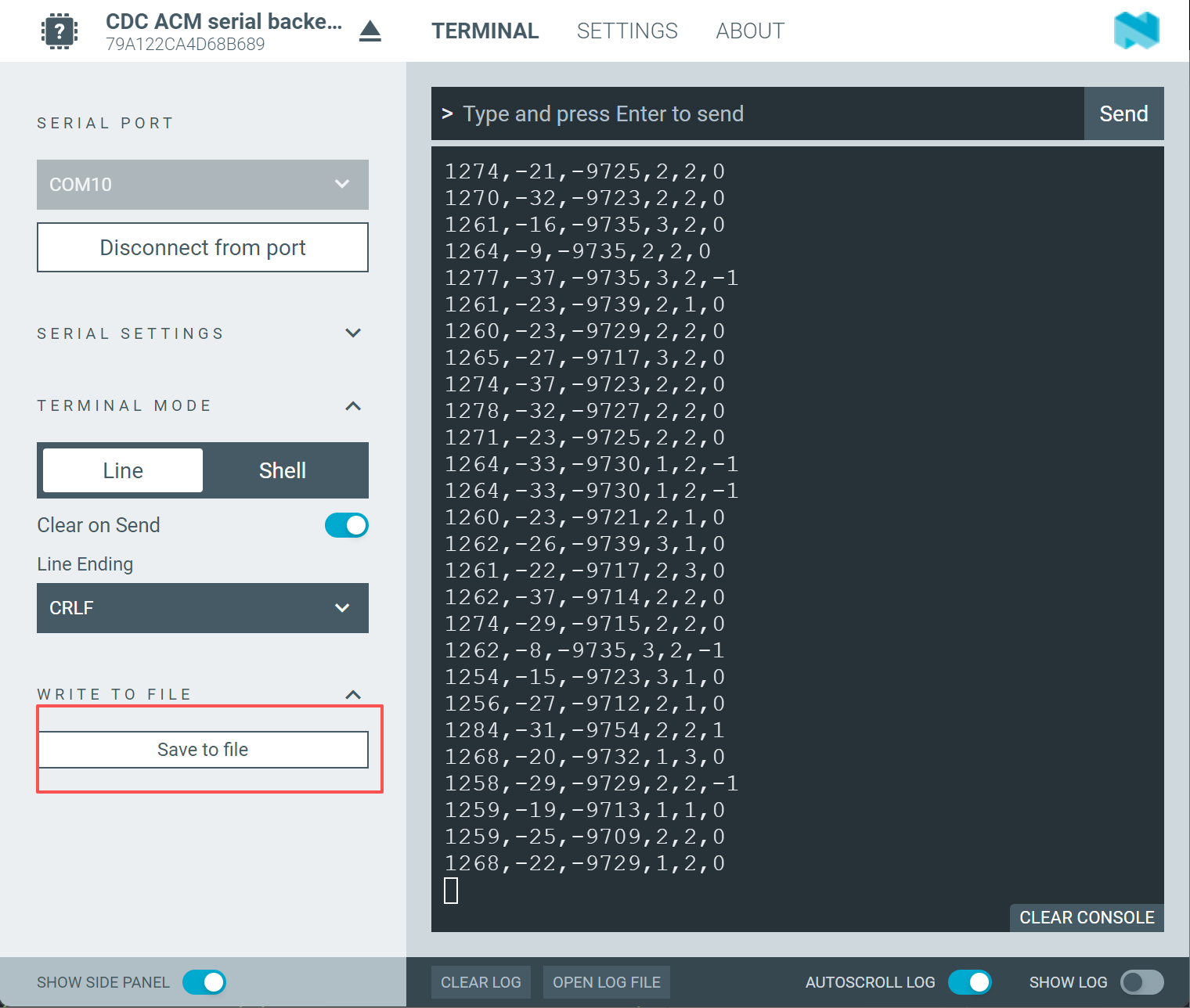Click the device chip icon
This screenshot has height=1008, width=1190.
(59, 31)
